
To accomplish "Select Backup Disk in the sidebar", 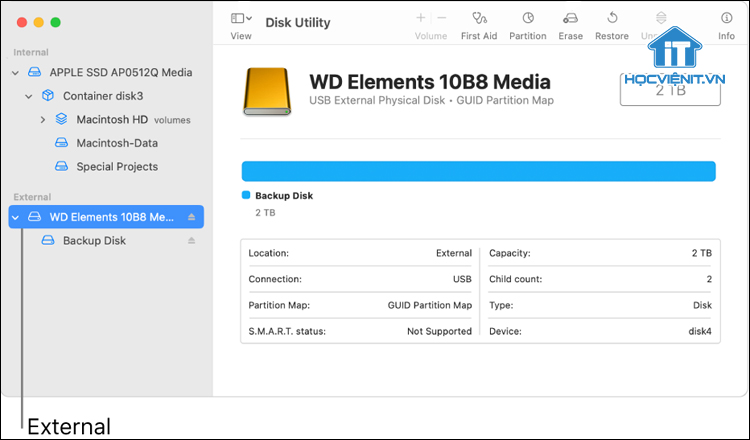I will click(94, 240).
